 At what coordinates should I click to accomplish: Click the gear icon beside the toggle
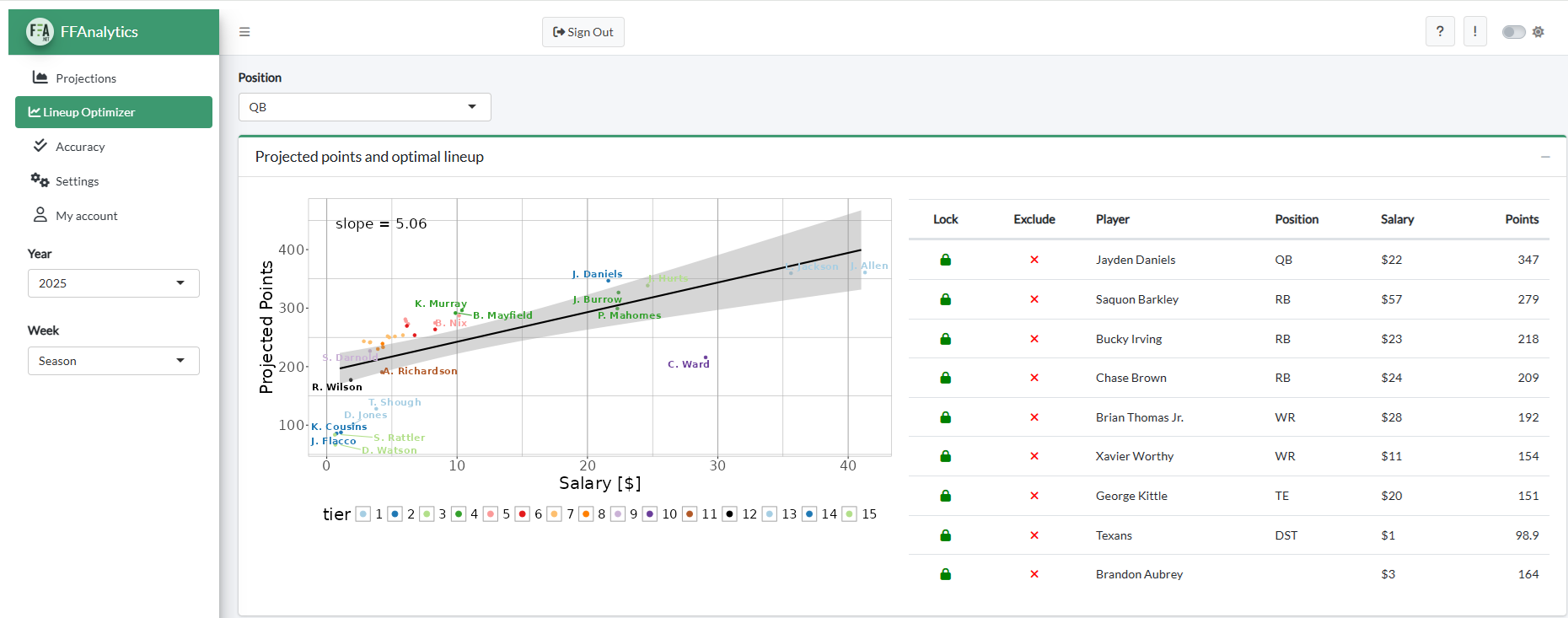click(x=1538, y=32)
